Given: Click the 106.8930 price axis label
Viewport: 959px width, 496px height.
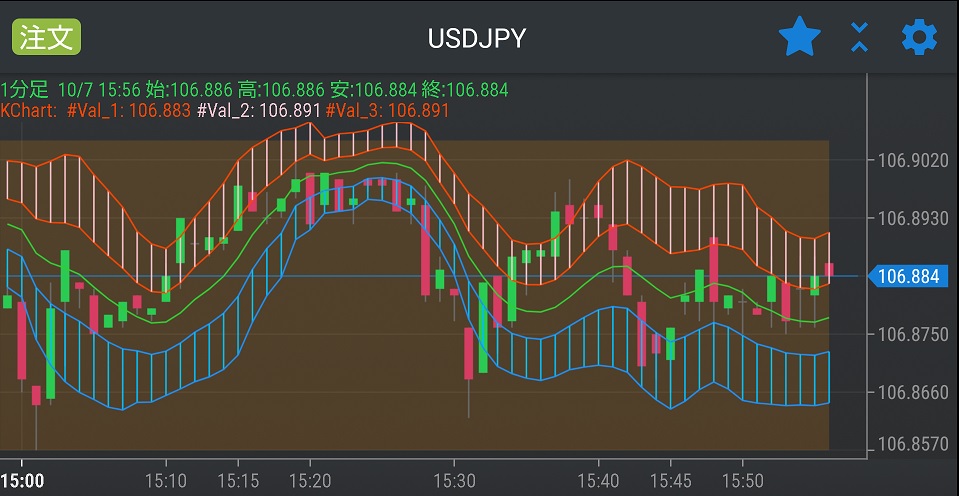Looking at the screenshot, I should click(x=913, y=218).
